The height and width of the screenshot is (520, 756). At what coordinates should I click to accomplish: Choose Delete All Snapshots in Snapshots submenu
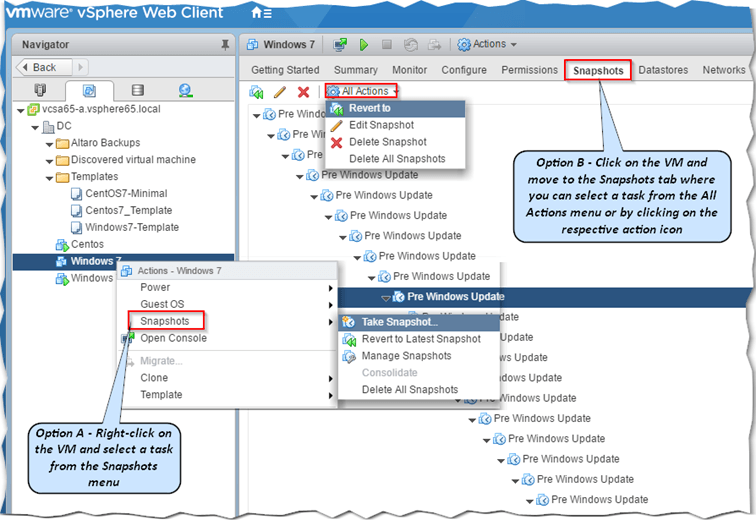pyautogui.click(x=418, y=390)
